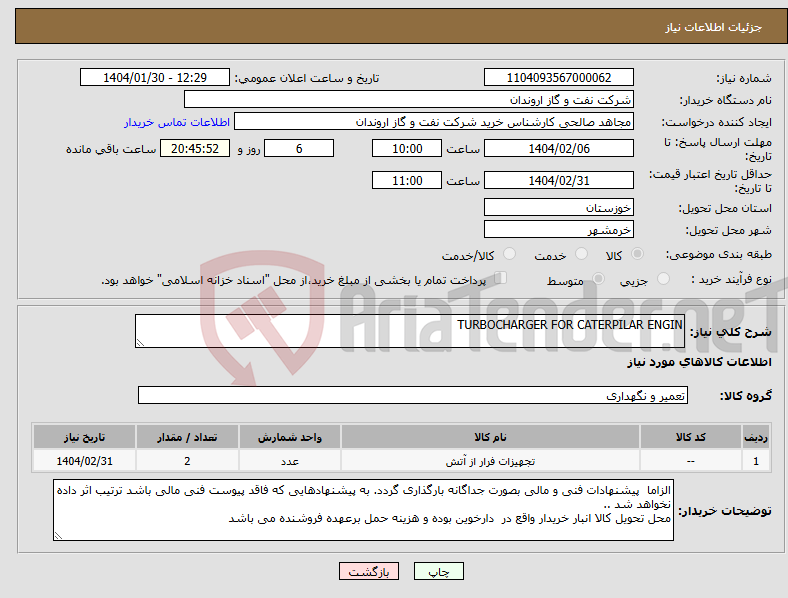Click the response deadline date 1404/02/06

tap(559, 148)
